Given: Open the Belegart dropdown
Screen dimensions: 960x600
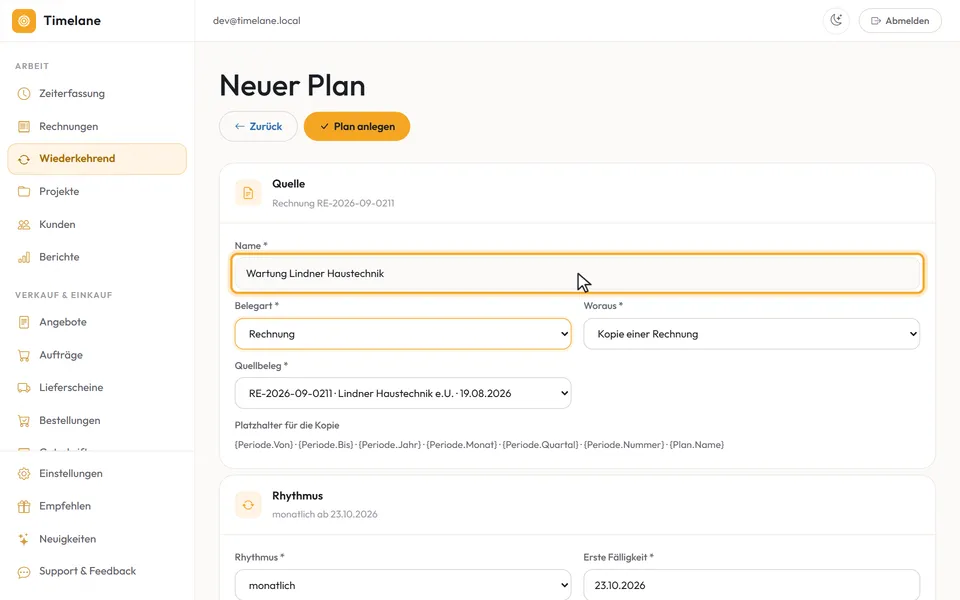Looking at the screenshot, I should (403, 334).
